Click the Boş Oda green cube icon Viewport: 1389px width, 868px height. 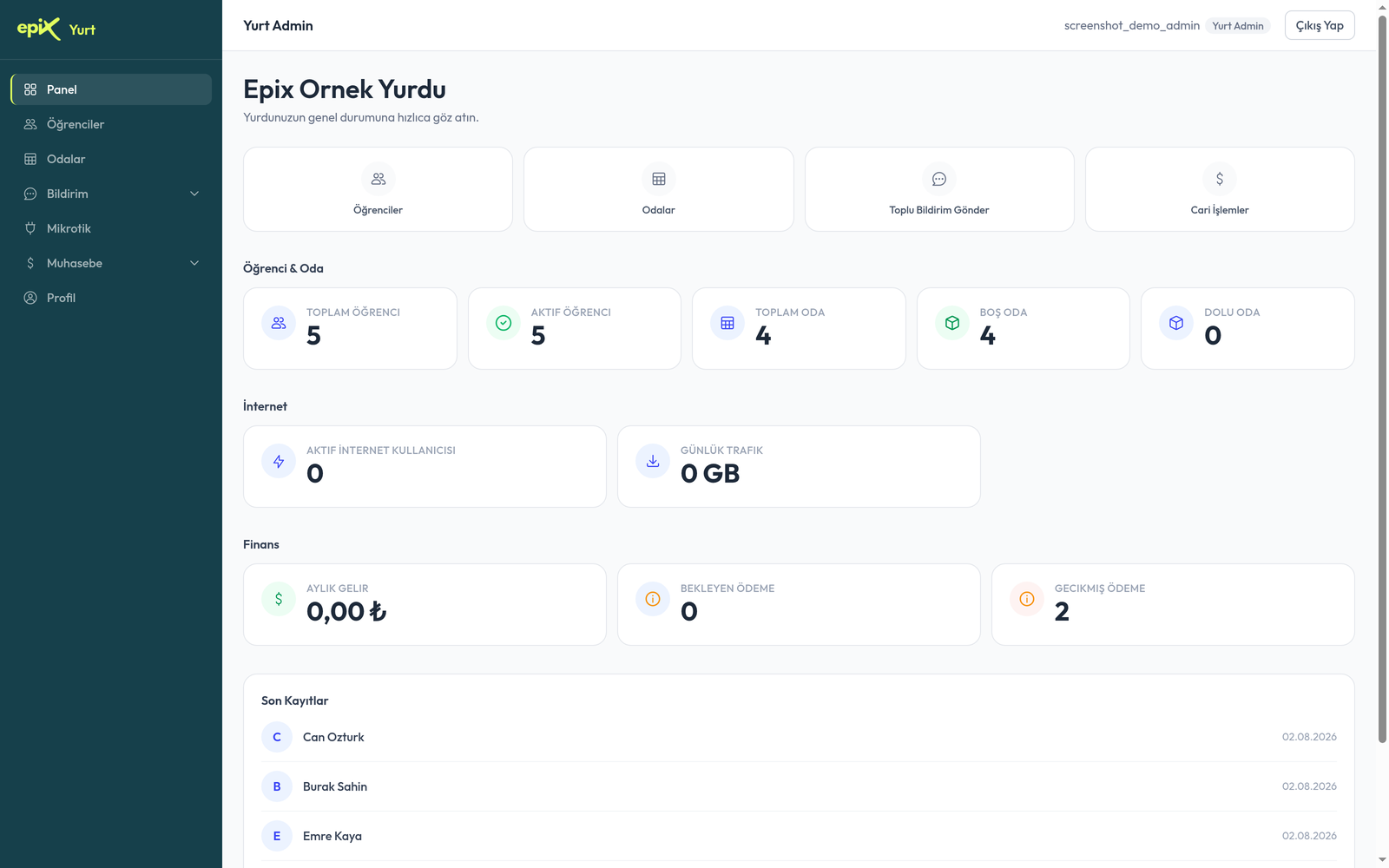952,323
